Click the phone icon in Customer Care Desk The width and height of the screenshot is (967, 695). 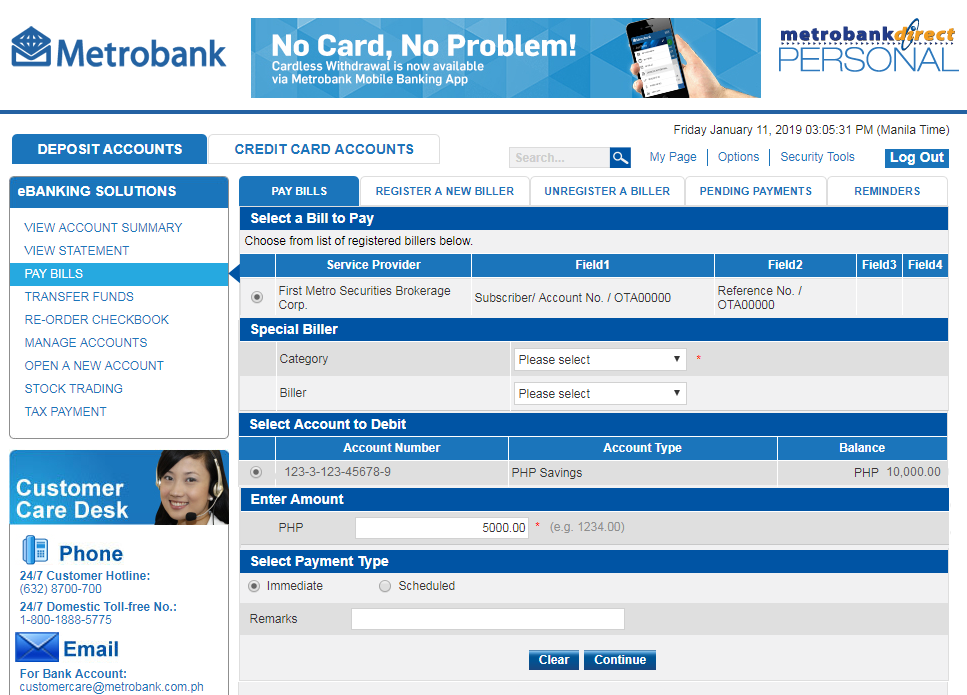[x=35, y=549]
